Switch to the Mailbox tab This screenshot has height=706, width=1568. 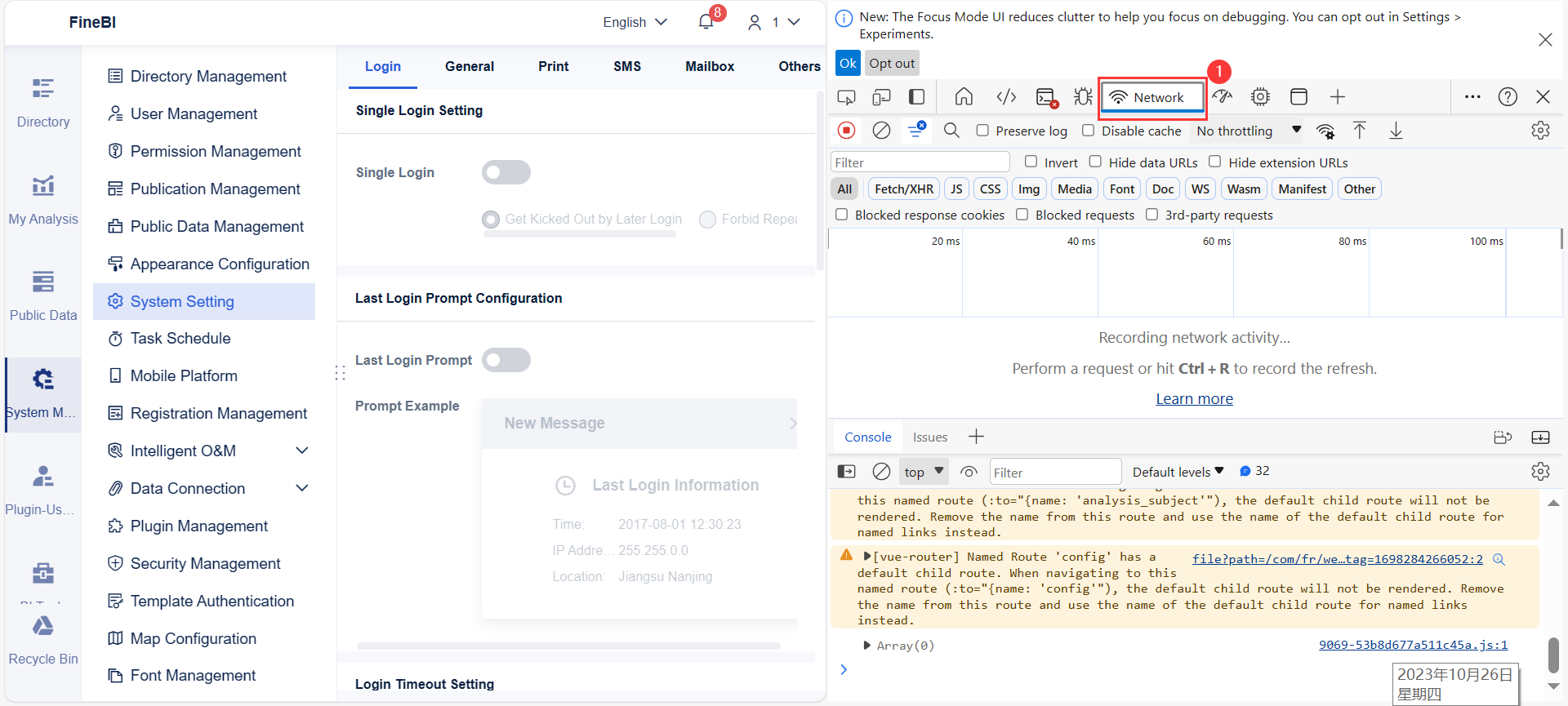point(710,66)
